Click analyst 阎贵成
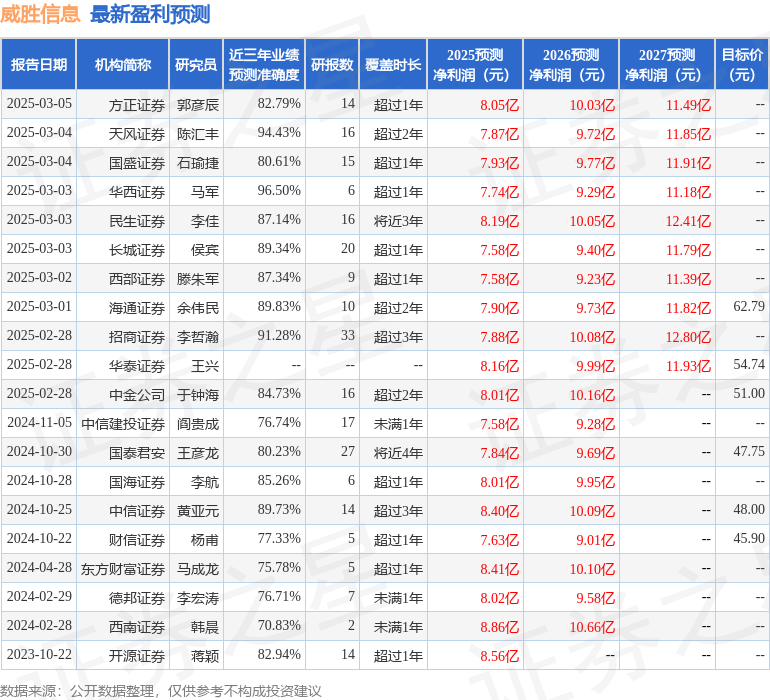Image resolution: width=770 pixels, height=700 pixels. [x=198, y=424]
